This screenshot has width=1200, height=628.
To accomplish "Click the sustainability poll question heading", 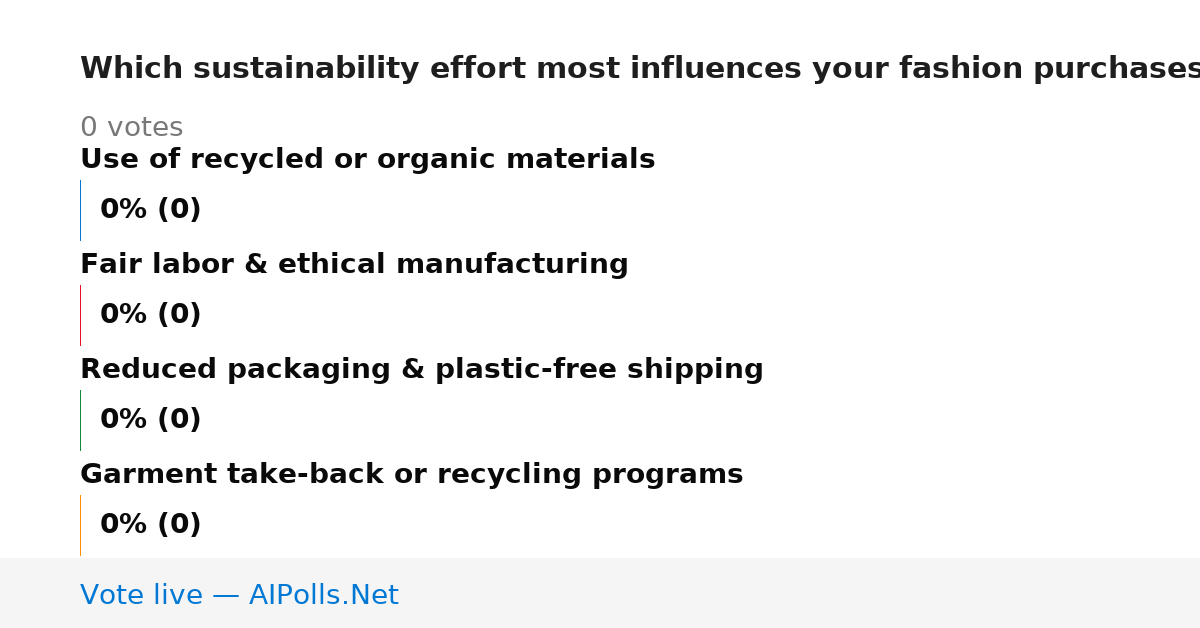I will [x=640, y=69].
